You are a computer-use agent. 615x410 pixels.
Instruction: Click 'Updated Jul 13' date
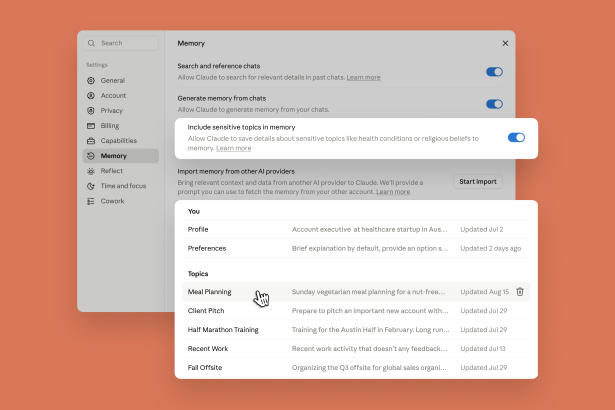pyautogui.click(x=483, y=348)
